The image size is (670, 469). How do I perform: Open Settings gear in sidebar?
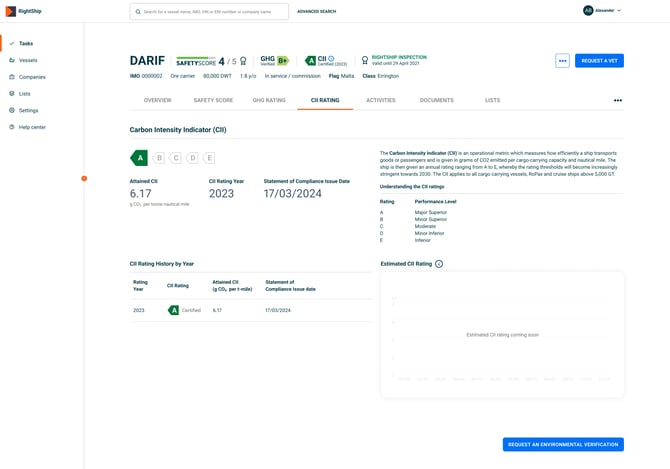pyautogui.click(x=12, y=110)
